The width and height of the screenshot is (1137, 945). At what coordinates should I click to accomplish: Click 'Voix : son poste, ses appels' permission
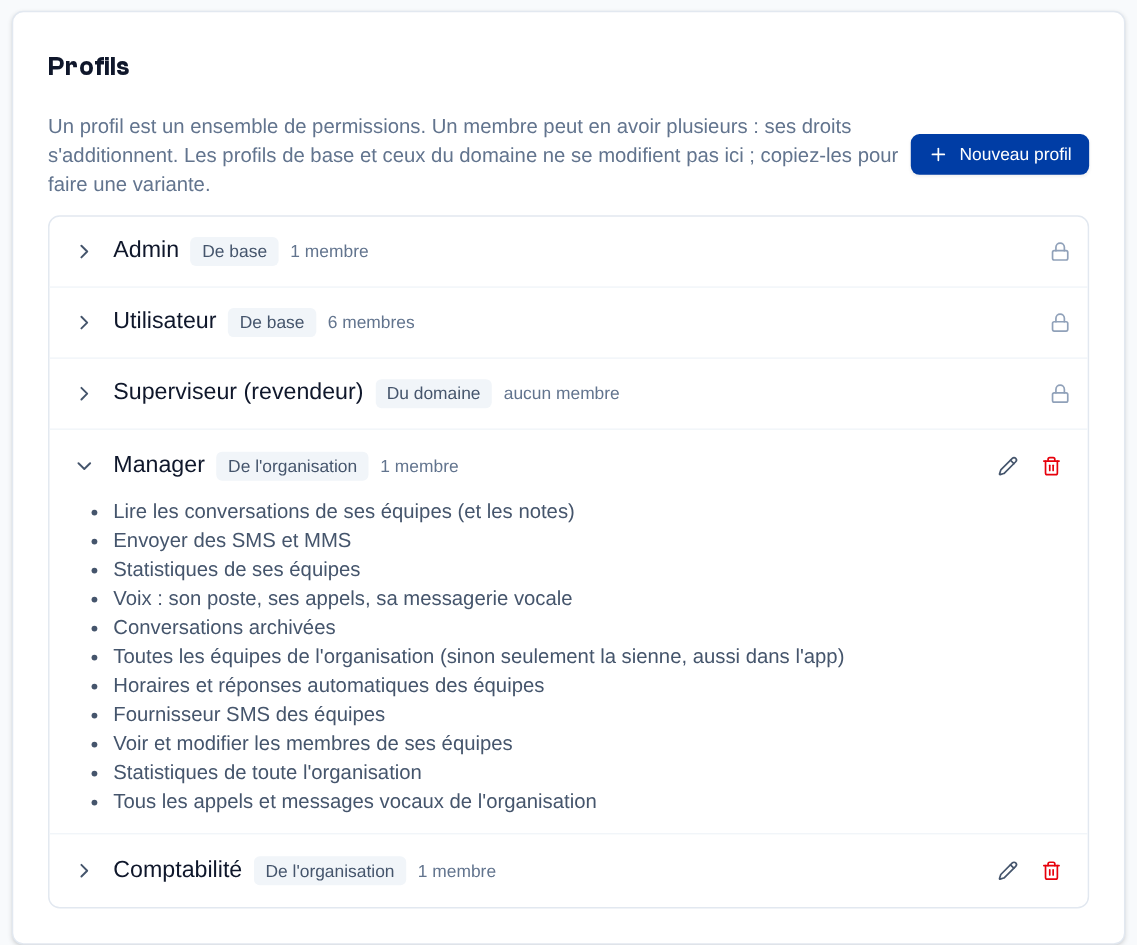tap(342, 599)
